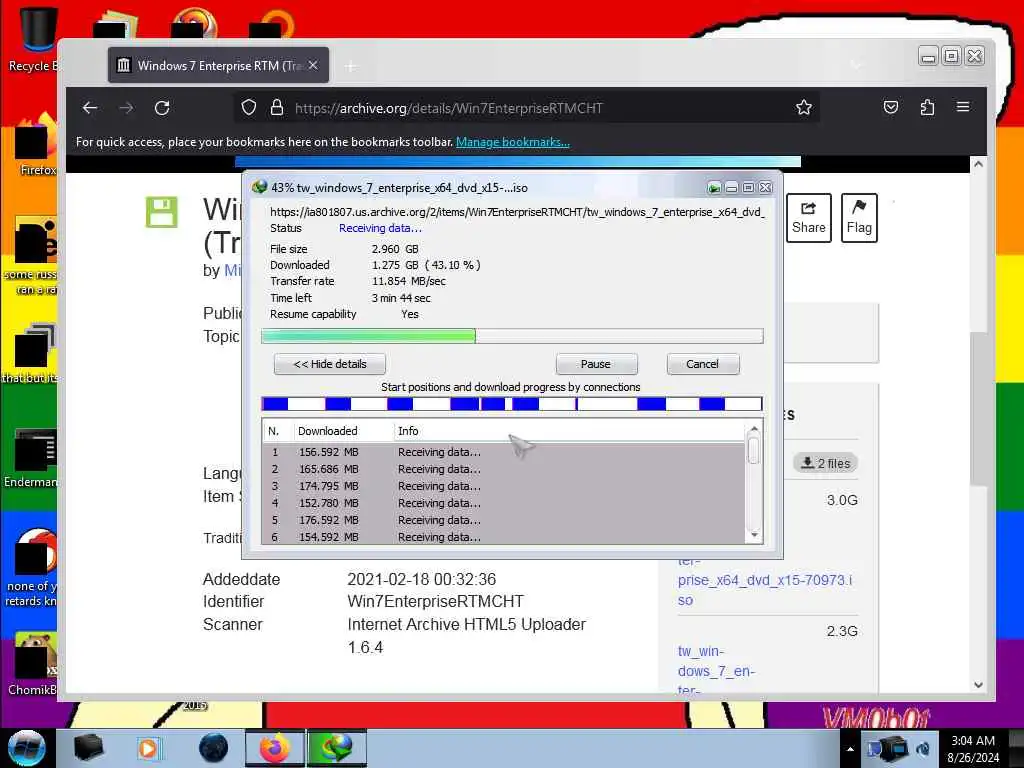
Task: Switch to Firefox on the taskbar
Action: tap(275, 748)
